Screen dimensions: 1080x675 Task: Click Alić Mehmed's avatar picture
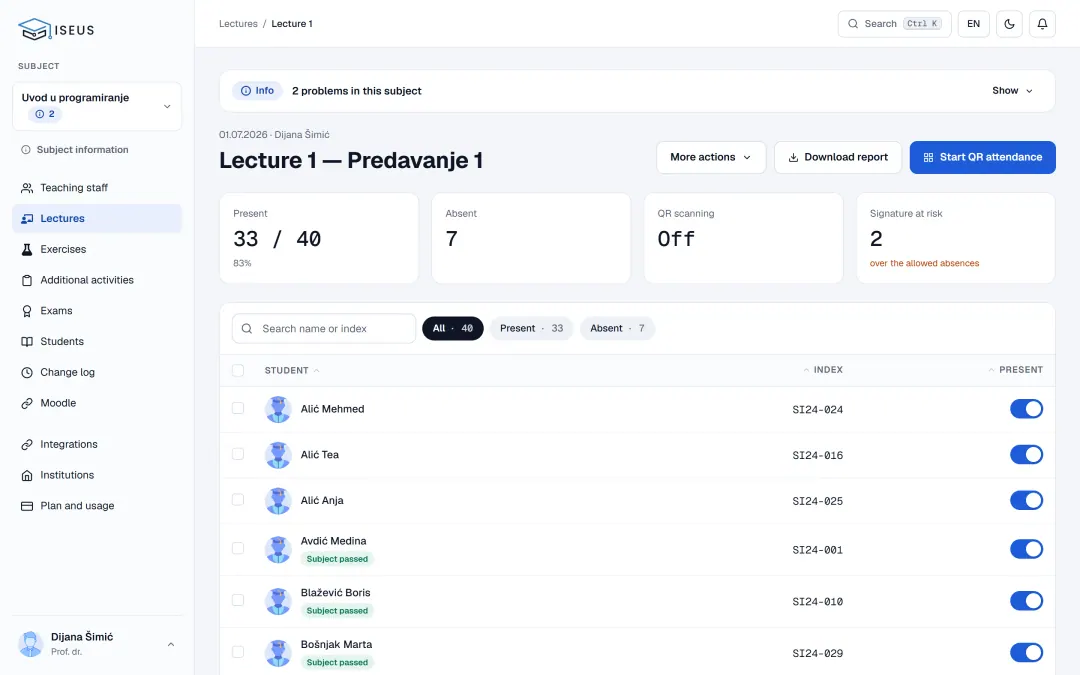[x=278, y=409]
